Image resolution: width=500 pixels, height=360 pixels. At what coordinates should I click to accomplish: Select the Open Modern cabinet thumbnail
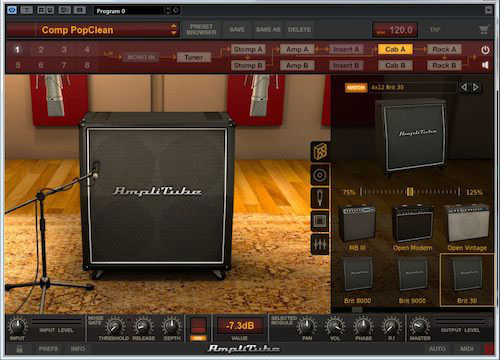click(x=412, y=228)
